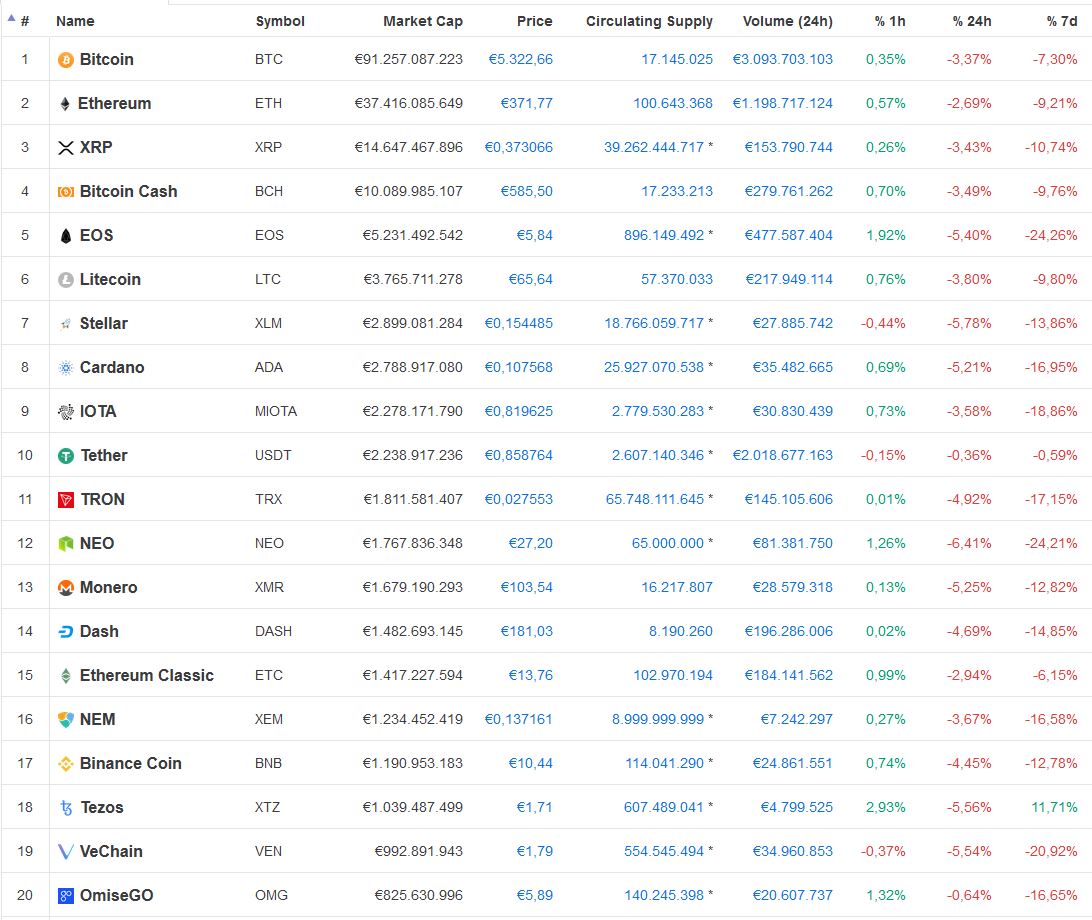Click the Dash logo icon
Screen dimensions: 1092x920
(x=65, y=632)
